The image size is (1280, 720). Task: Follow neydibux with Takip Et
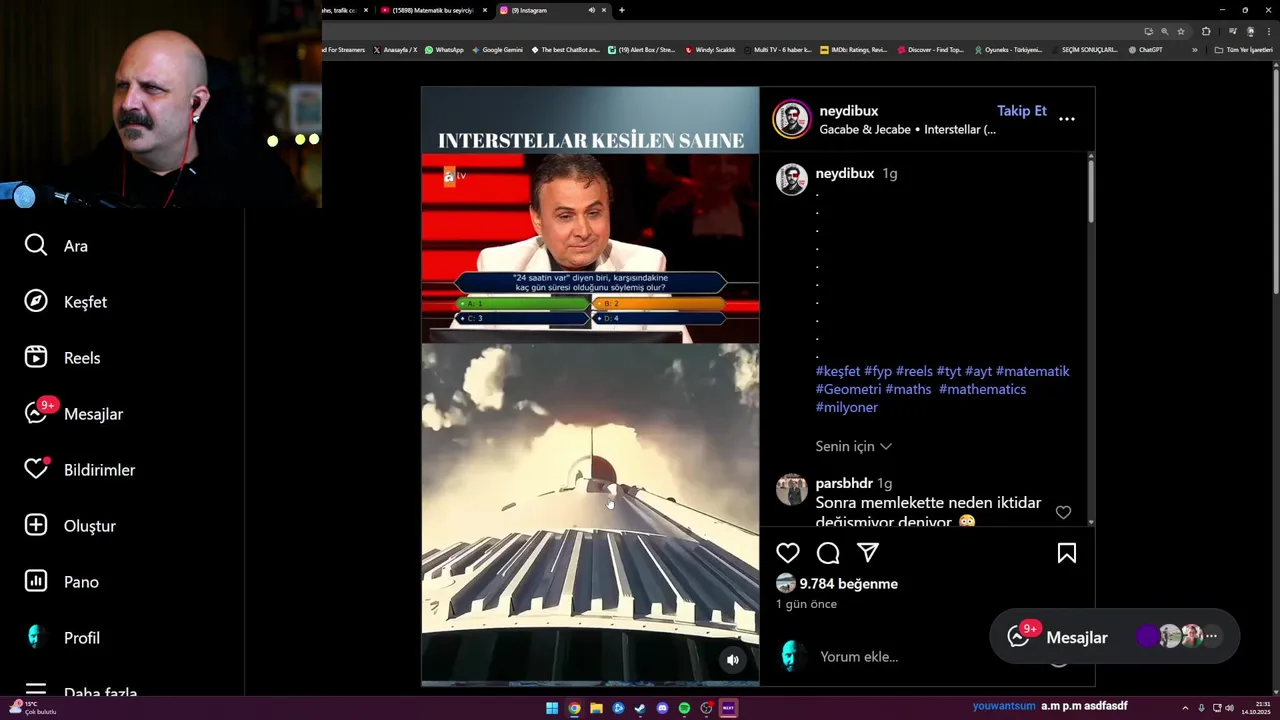1021,111
